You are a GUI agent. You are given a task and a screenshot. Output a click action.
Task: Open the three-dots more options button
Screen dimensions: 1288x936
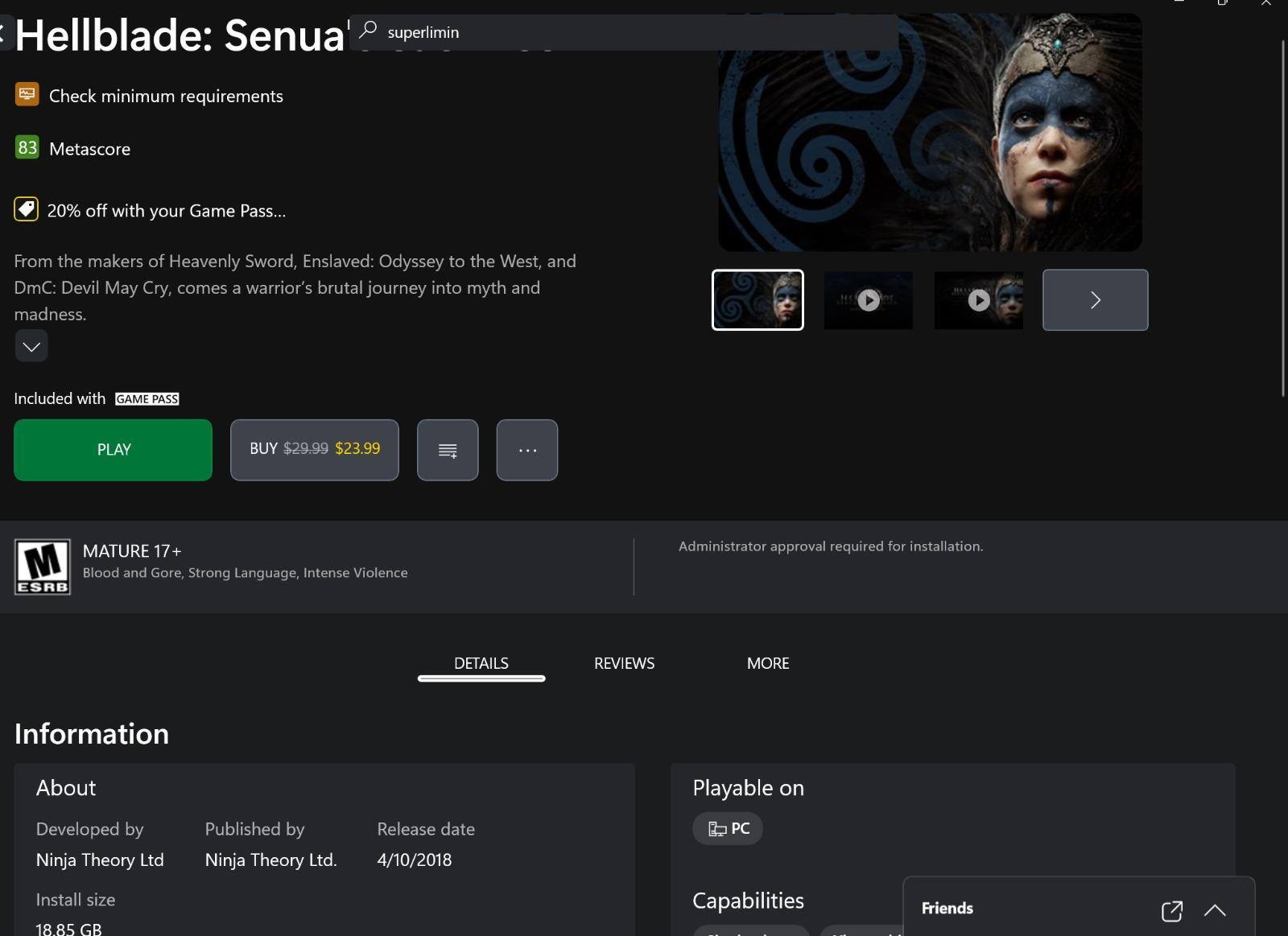(527, 450)
